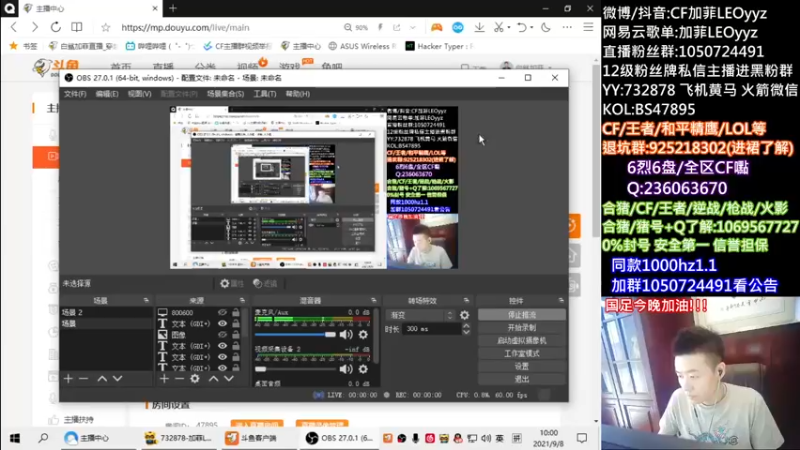Undock the 场景 panel via header icon
The height and width of the screenshot is (450, 800).
146,301
